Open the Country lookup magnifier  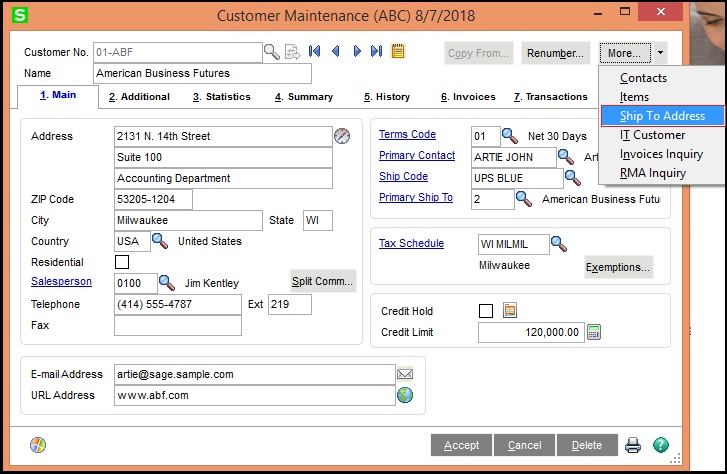pos(160,241)
